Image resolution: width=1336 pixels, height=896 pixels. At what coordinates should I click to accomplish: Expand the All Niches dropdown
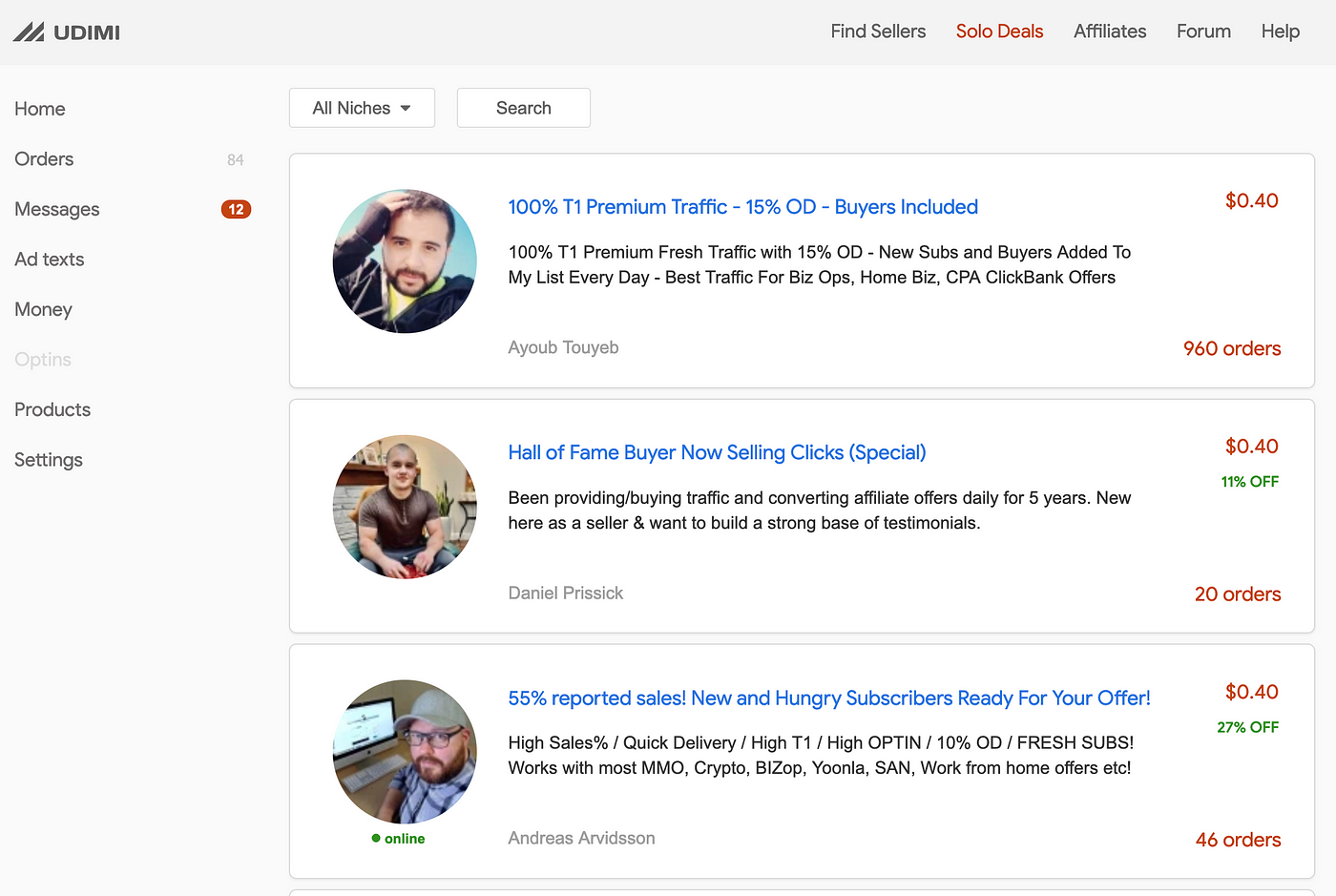[362, 108]
